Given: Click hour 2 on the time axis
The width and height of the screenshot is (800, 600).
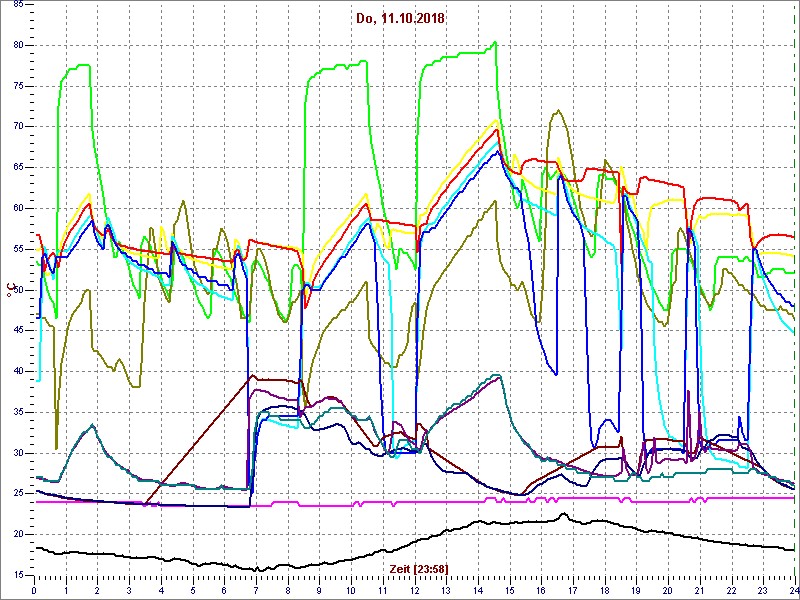Looking at the screenshot, I should [97, 588].
